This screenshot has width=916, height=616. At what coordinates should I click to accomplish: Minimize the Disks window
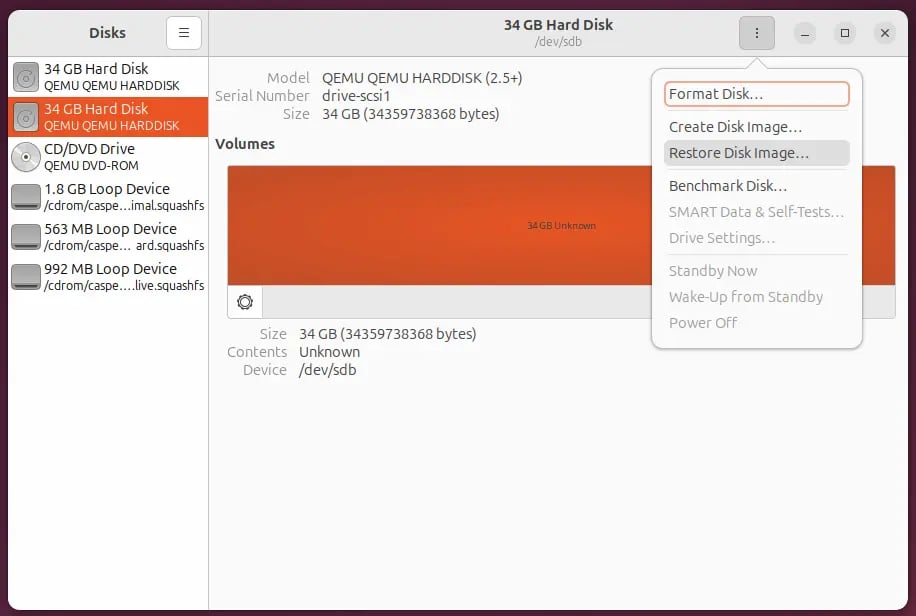click(x=806, y=33)
